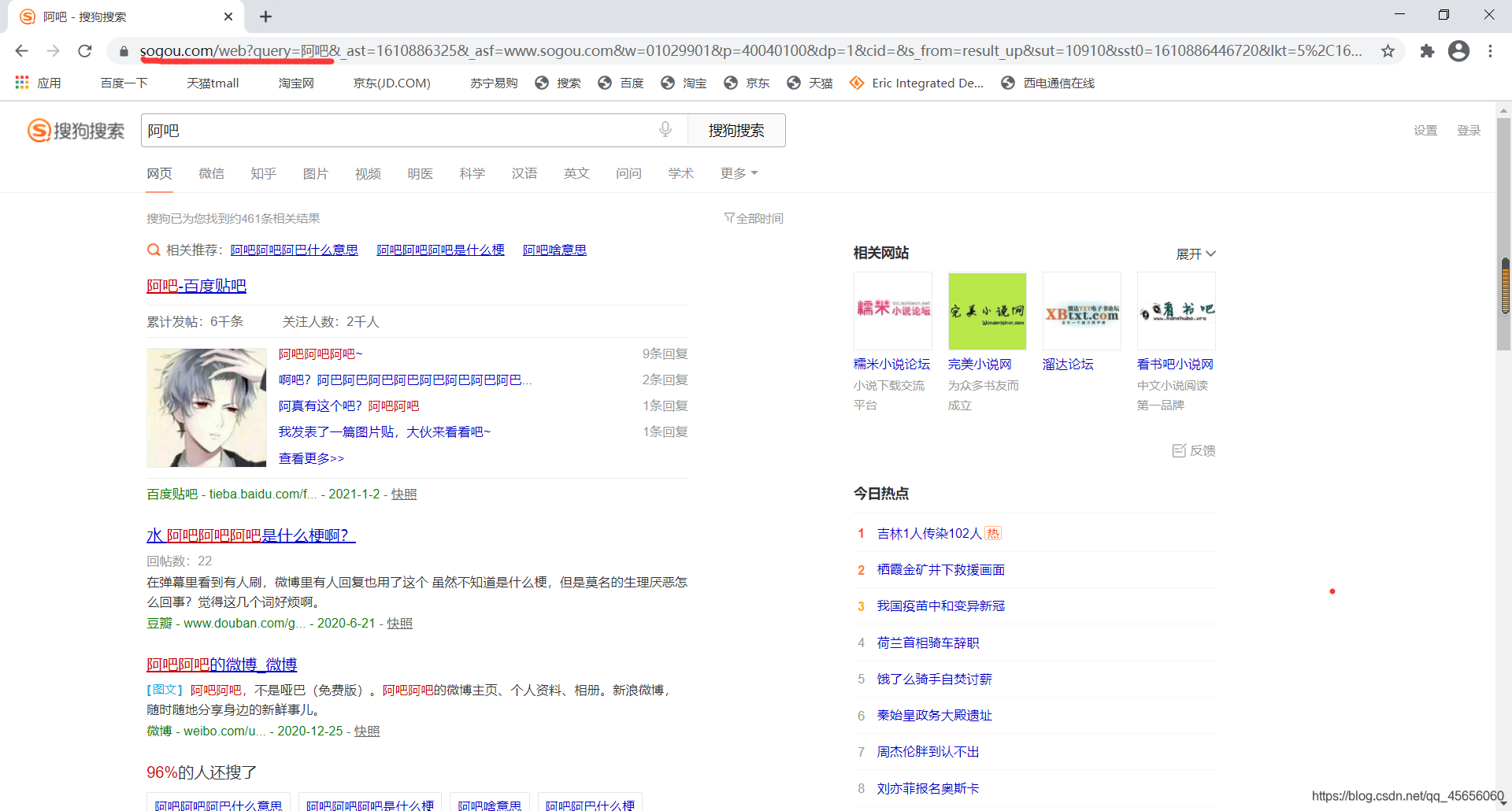This screenshot has width=1512, height=811.
Task: Open the 西电通信在线 bookmark
Action: 1047,83
